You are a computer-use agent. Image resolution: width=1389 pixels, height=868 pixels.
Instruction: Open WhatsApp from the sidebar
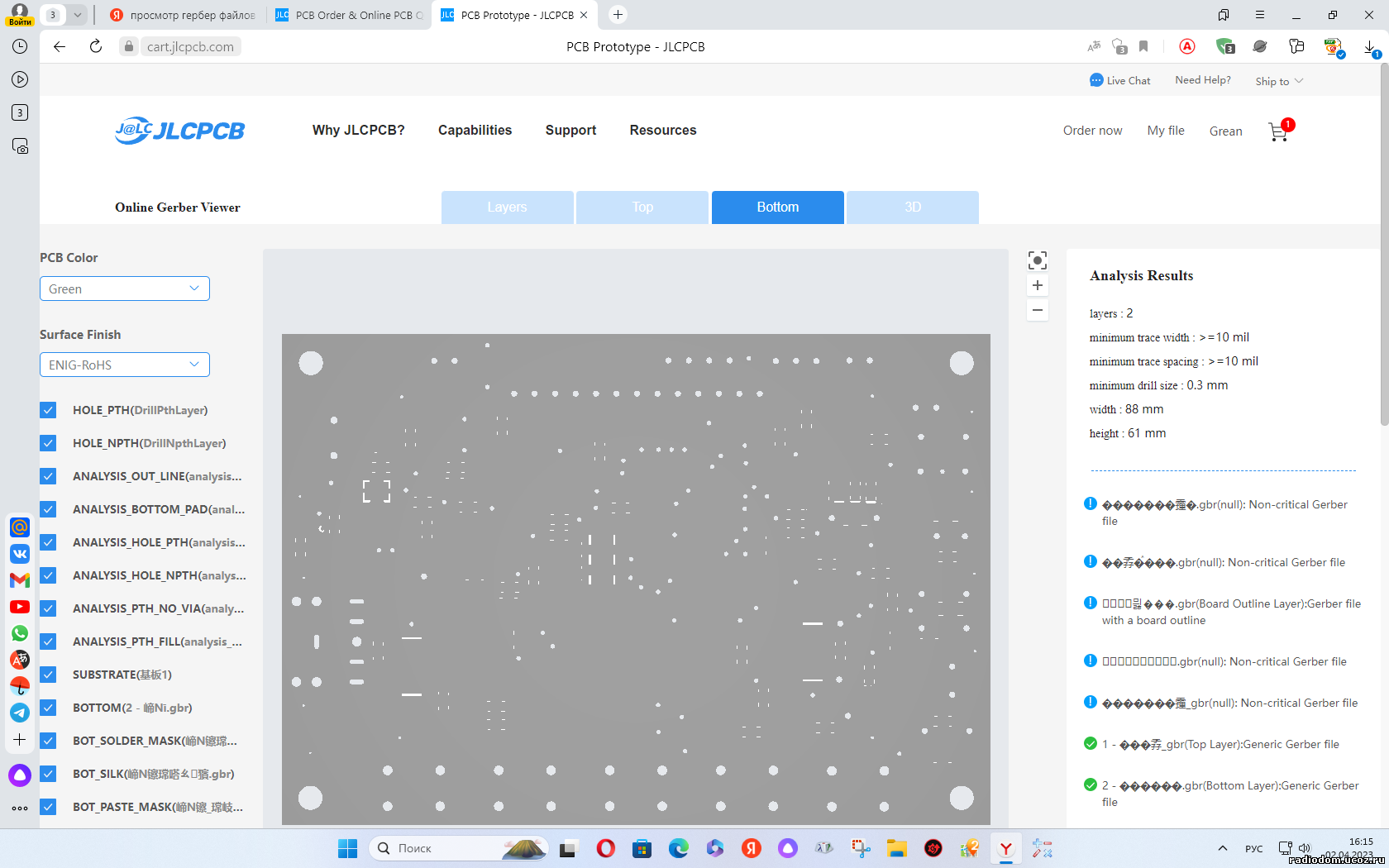[20, 633]
